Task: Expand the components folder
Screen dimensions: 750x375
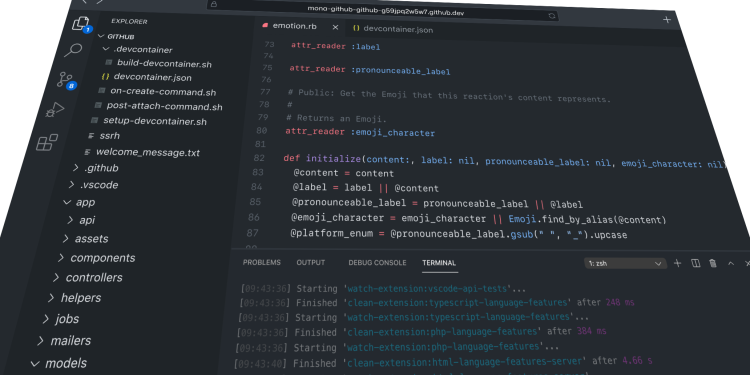Action: [x=97, y=258]
